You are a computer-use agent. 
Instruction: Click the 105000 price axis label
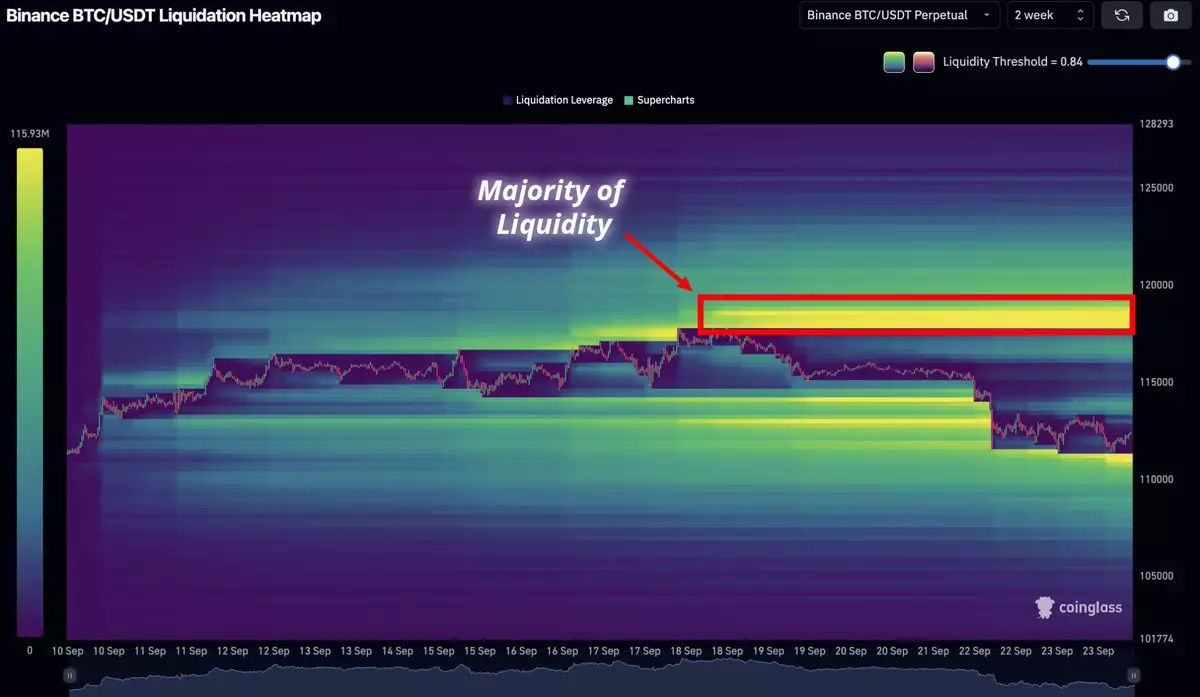1155,577
